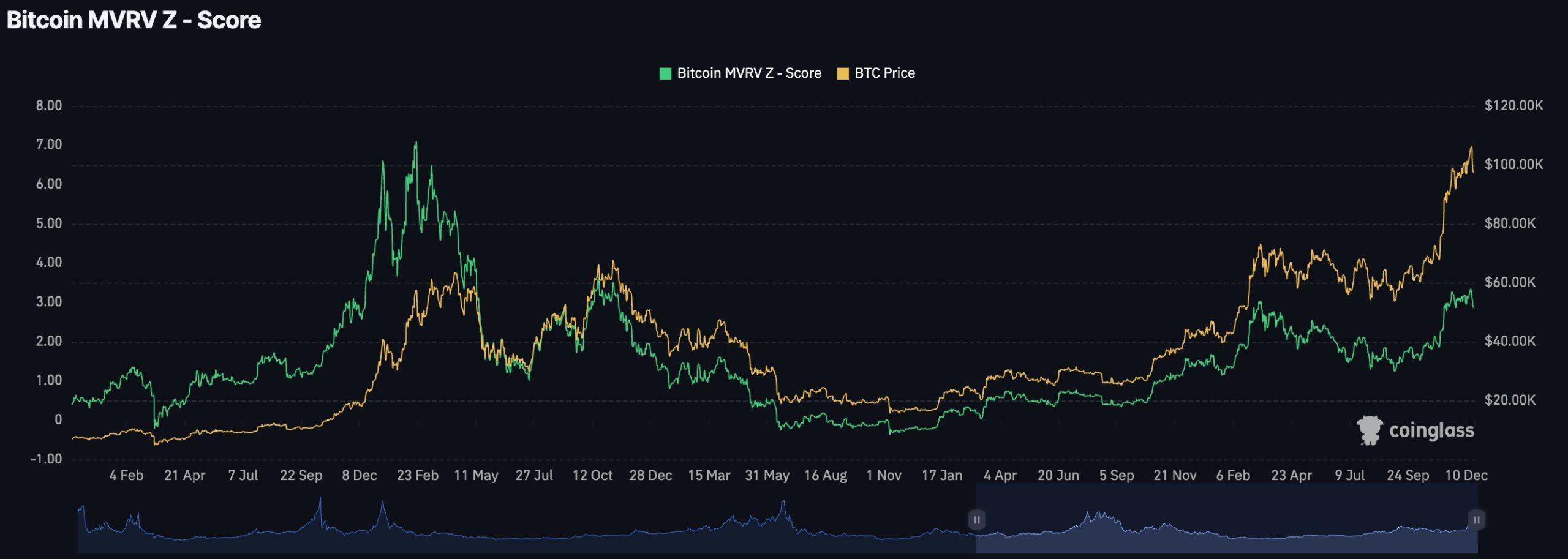The height and width of the screenshot is (559, 1568).
Task: Click the 22 Sep date label
Action: (301, 476)
